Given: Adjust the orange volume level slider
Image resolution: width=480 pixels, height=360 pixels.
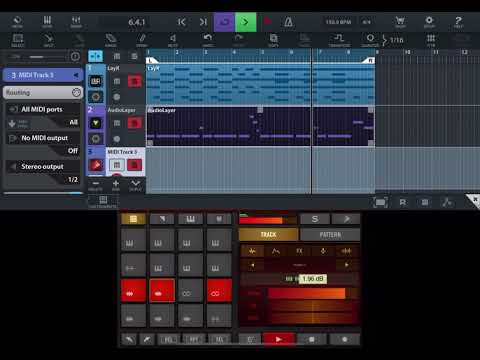Looking at the screenshot, I should click(307, 293).
